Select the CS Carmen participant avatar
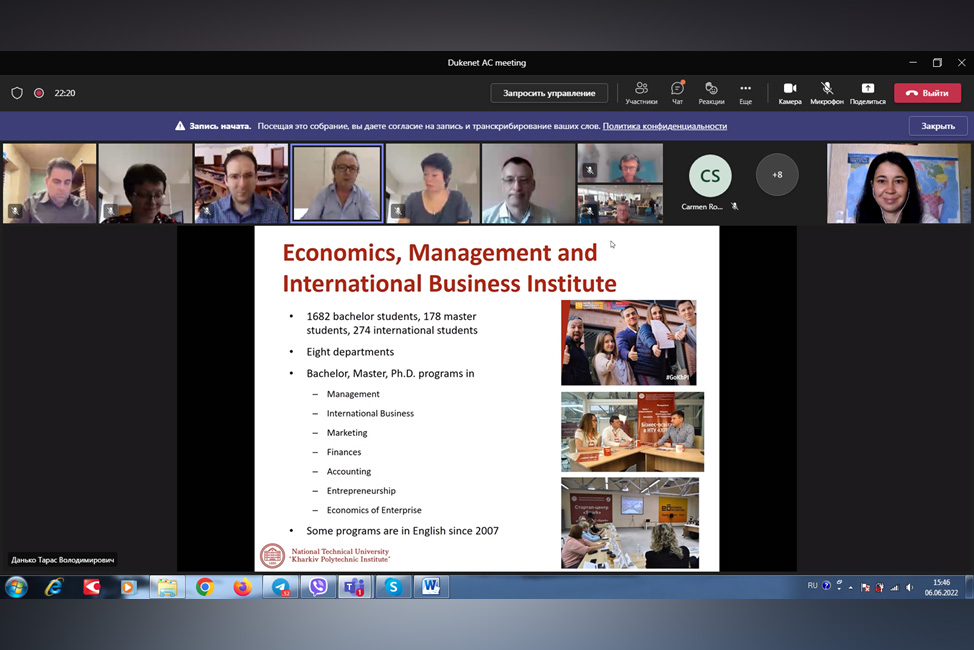Image resolution: width=974 pixels, height=650 pixels. pyautogui.click(x=710, y=177)
